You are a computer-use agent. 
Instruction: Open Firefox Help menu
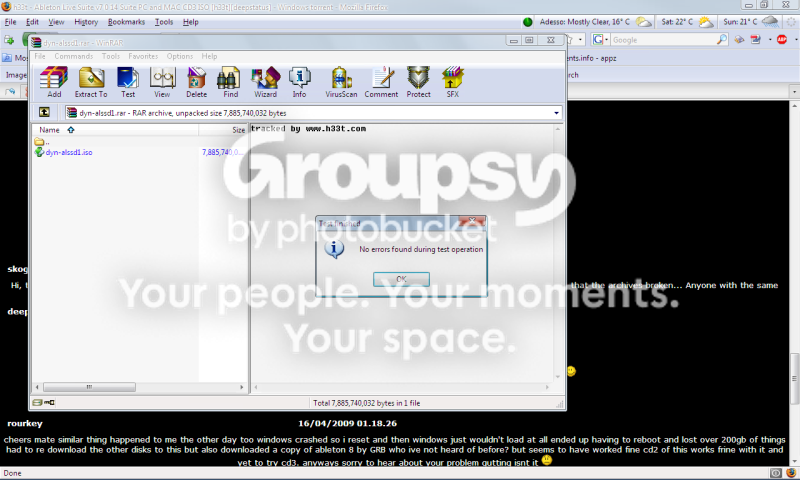click(190, 22)
